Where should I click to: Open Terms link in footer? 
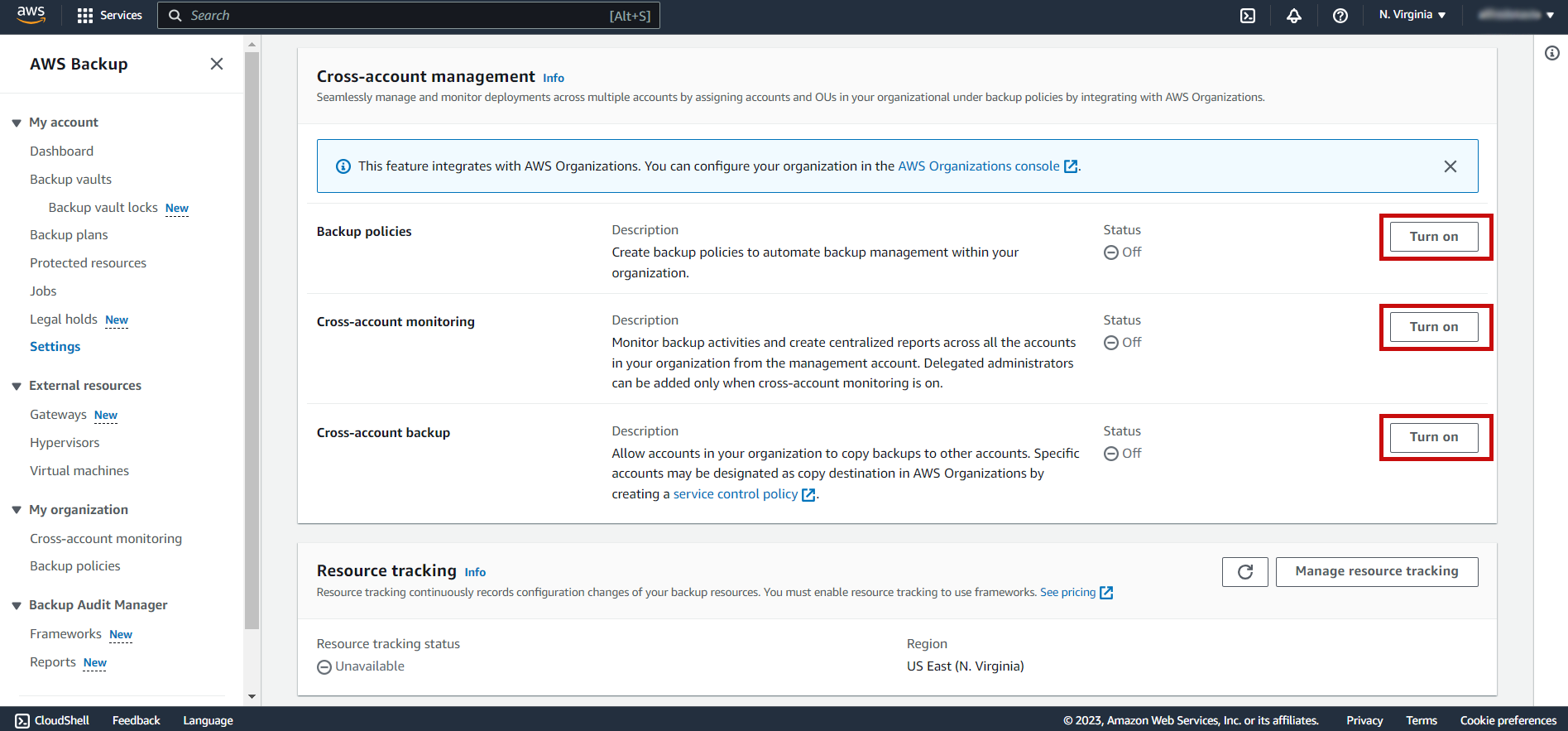coord(1422,720)
